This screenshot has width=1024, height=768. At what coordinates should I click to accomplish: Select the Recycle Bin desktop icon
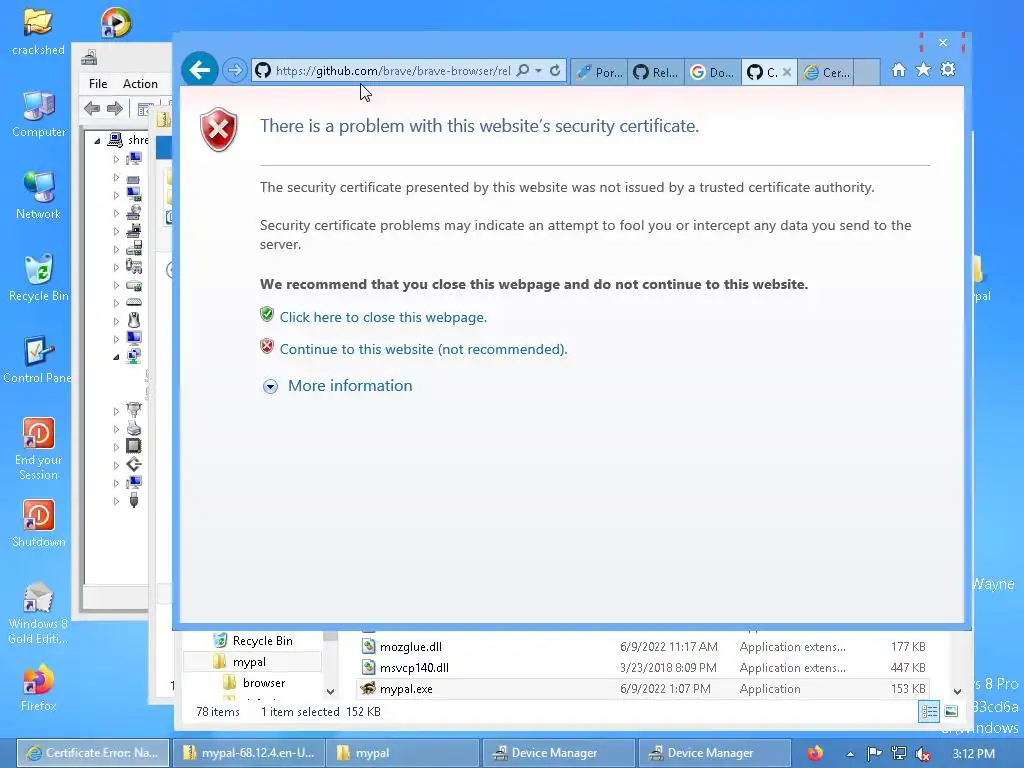tap(39, 278)
